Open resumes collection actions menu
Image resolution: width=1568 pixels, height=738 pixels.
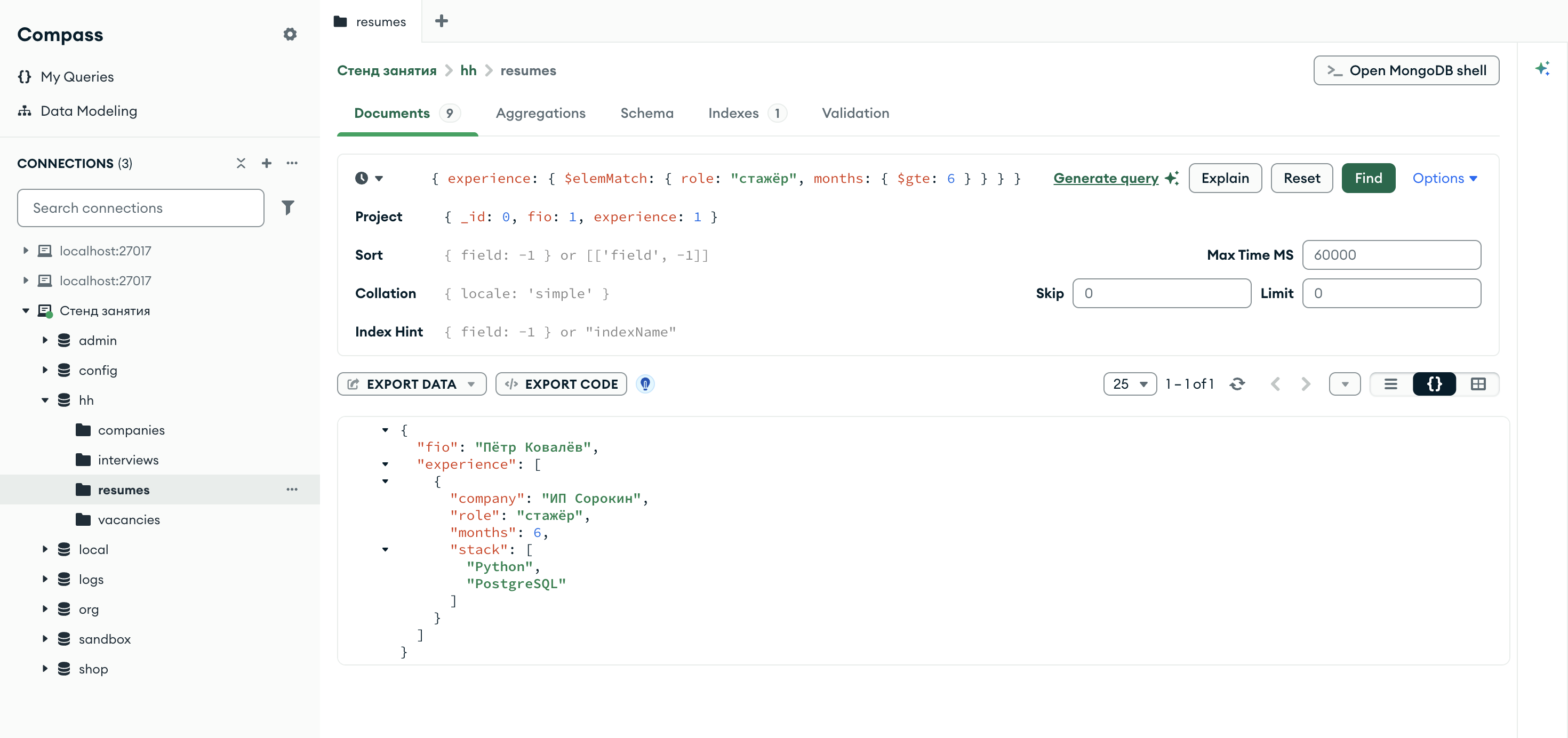click(292, 490)
